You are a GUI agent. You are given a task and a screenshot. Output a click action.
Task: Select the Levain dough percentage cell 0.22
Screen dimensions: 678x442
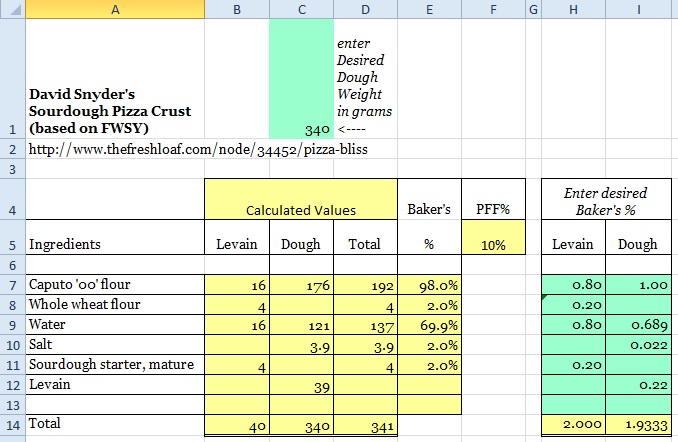638,385
